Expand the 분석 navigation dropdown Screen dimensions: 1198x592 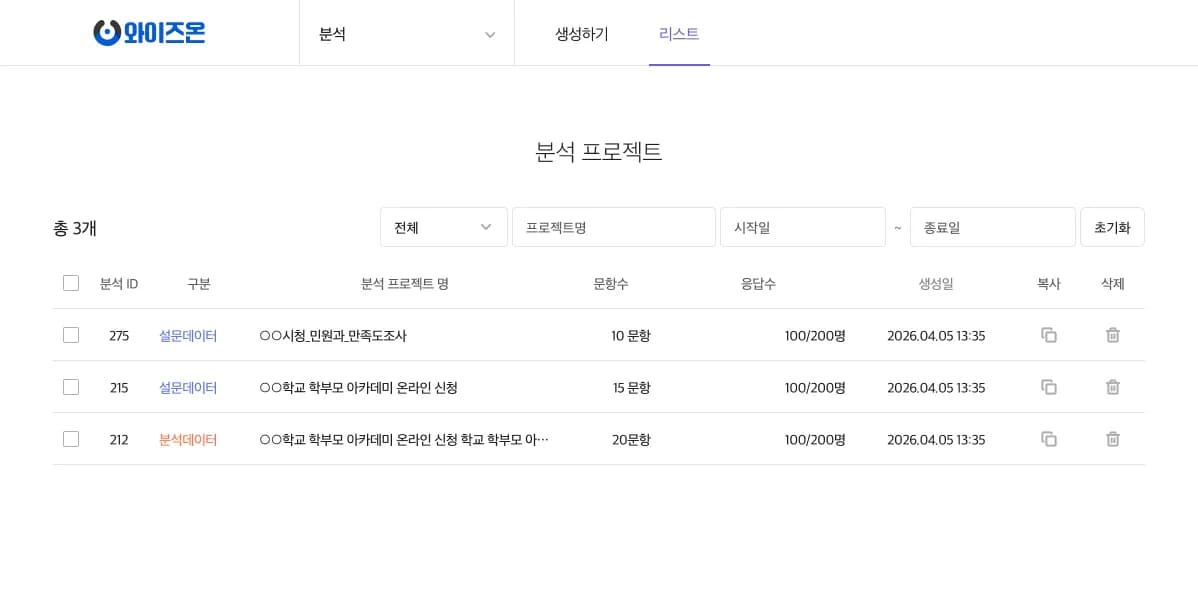407,34
